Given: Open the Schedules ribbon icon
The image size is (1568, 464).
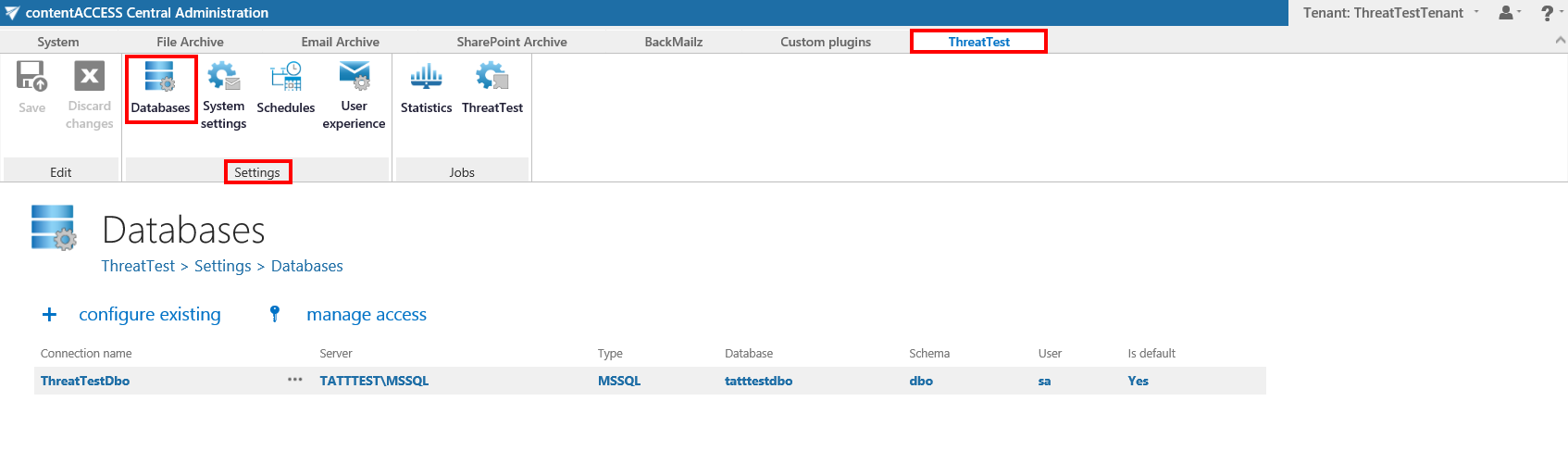Looking at the screenshot, I should pos(286,77).
